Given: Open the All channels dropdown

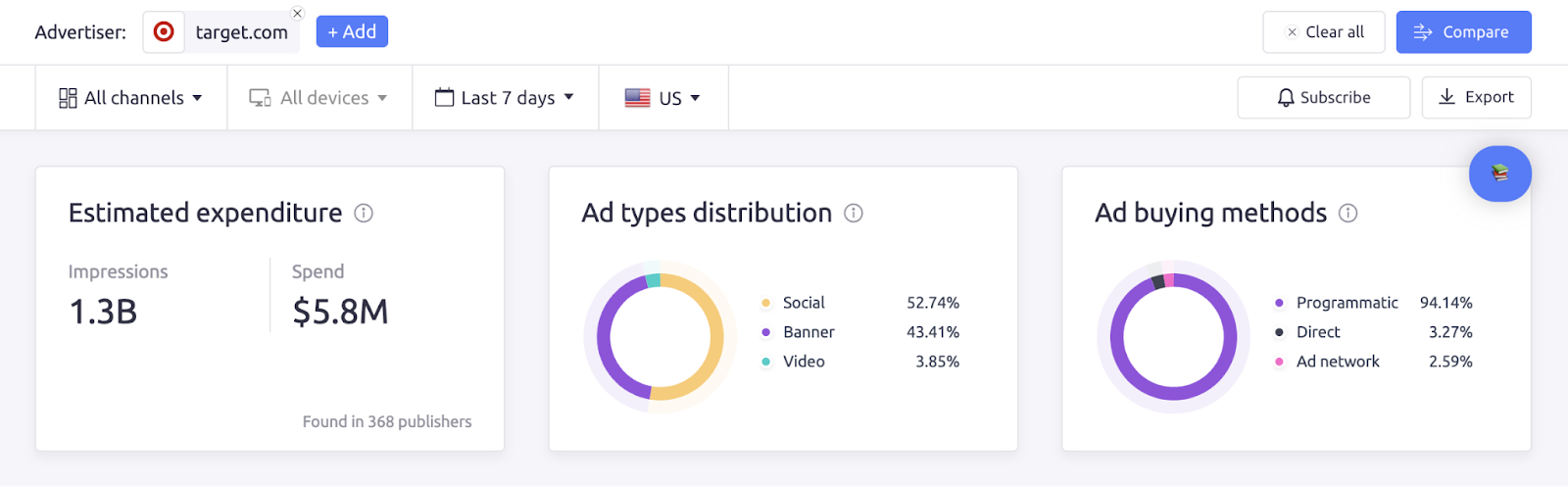Looking at the screenshot, I should (131, 98).
